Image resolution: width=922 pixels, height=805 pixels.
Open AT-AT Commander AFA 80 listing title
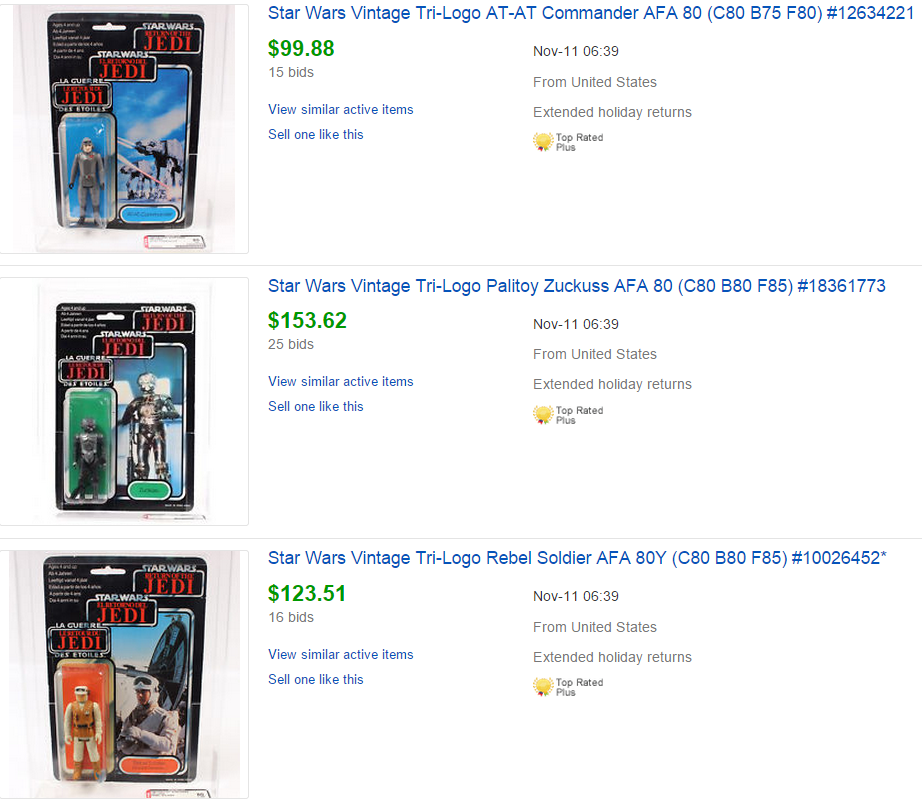(x=591, y=13)
